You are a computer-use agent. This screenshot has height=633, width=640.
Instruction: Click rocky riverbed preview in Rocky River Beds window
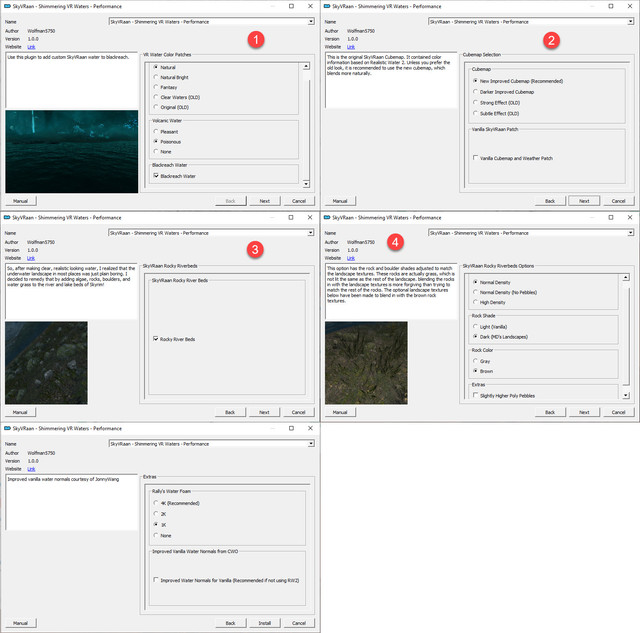coord(46,363)
